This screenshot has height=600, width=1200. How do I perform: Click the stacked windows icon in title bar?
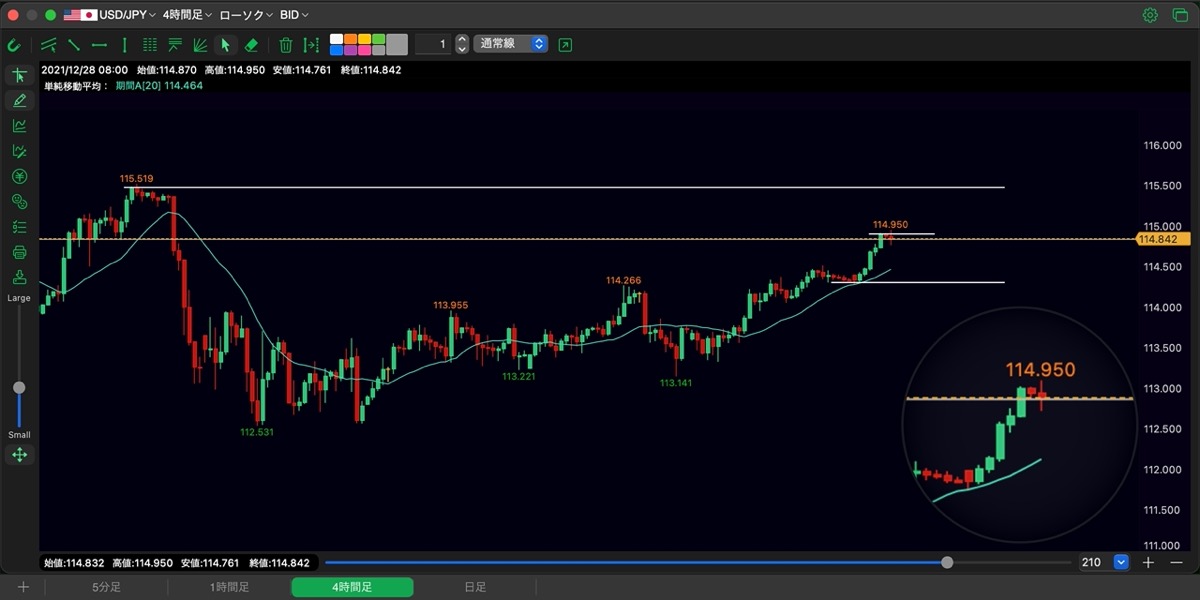pyautogui.click(x=1178, y=15)
